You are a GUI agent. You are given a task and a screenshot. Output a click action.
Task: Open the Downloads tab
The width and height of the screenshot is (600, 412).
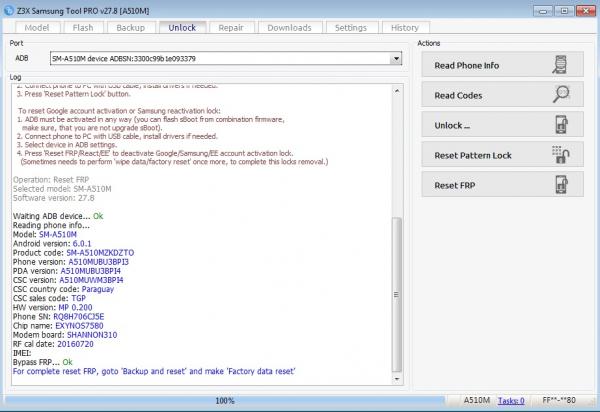(x=289, y=28)
